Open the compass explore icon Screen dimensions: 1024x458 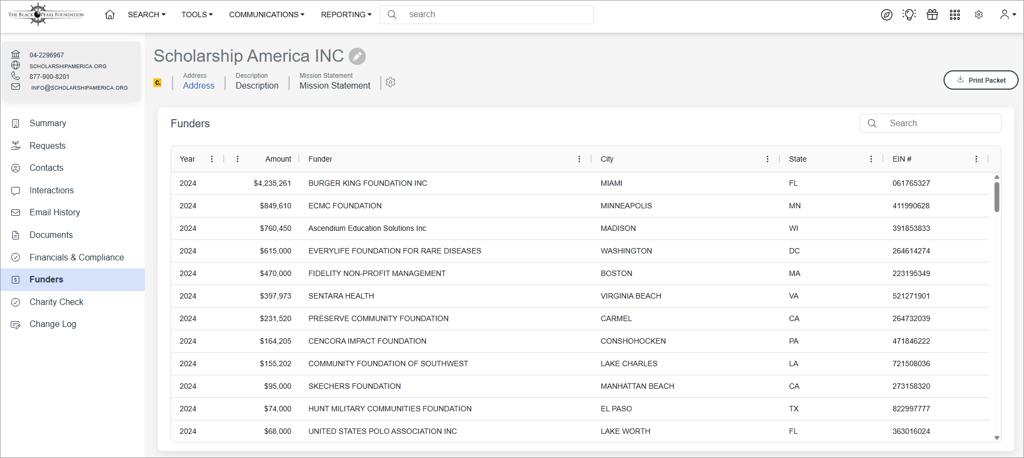coord(886,14)
